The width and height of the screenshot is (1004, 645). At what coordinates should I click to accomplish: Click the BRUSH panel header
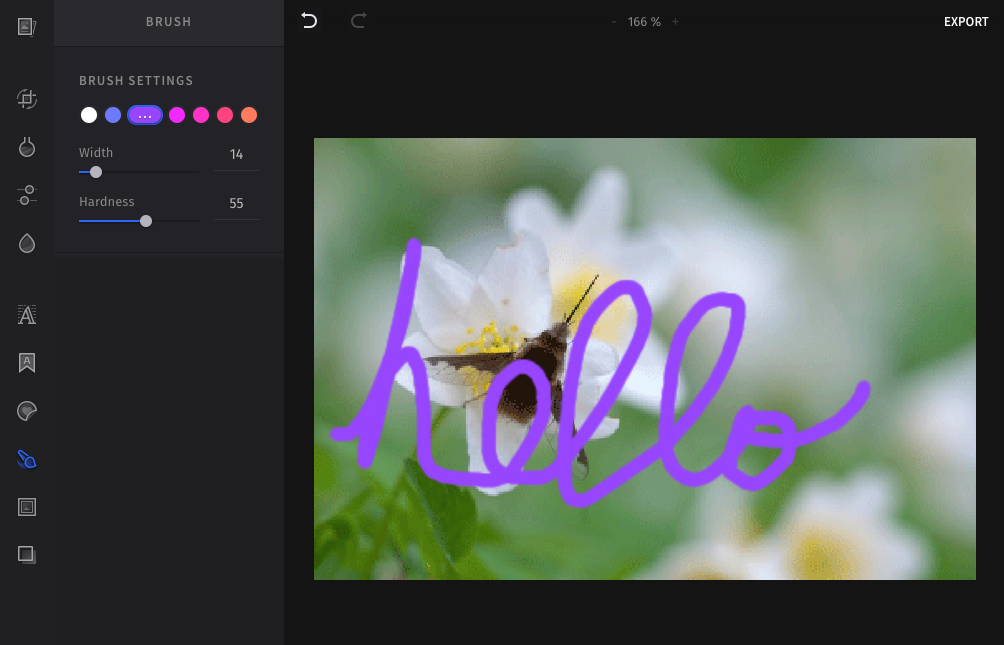point(168,21)
